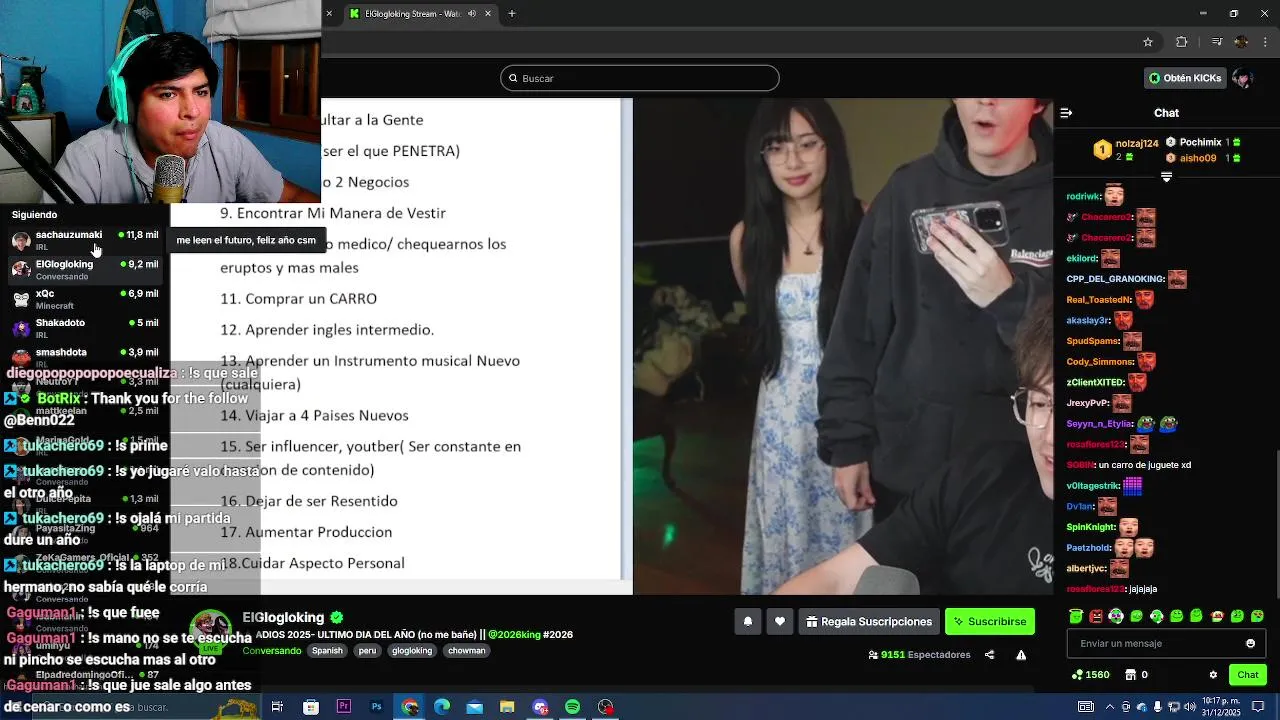Open the ElGlogloking LIVE avatar
The image size is (1280, 720).
pos(211,631)
